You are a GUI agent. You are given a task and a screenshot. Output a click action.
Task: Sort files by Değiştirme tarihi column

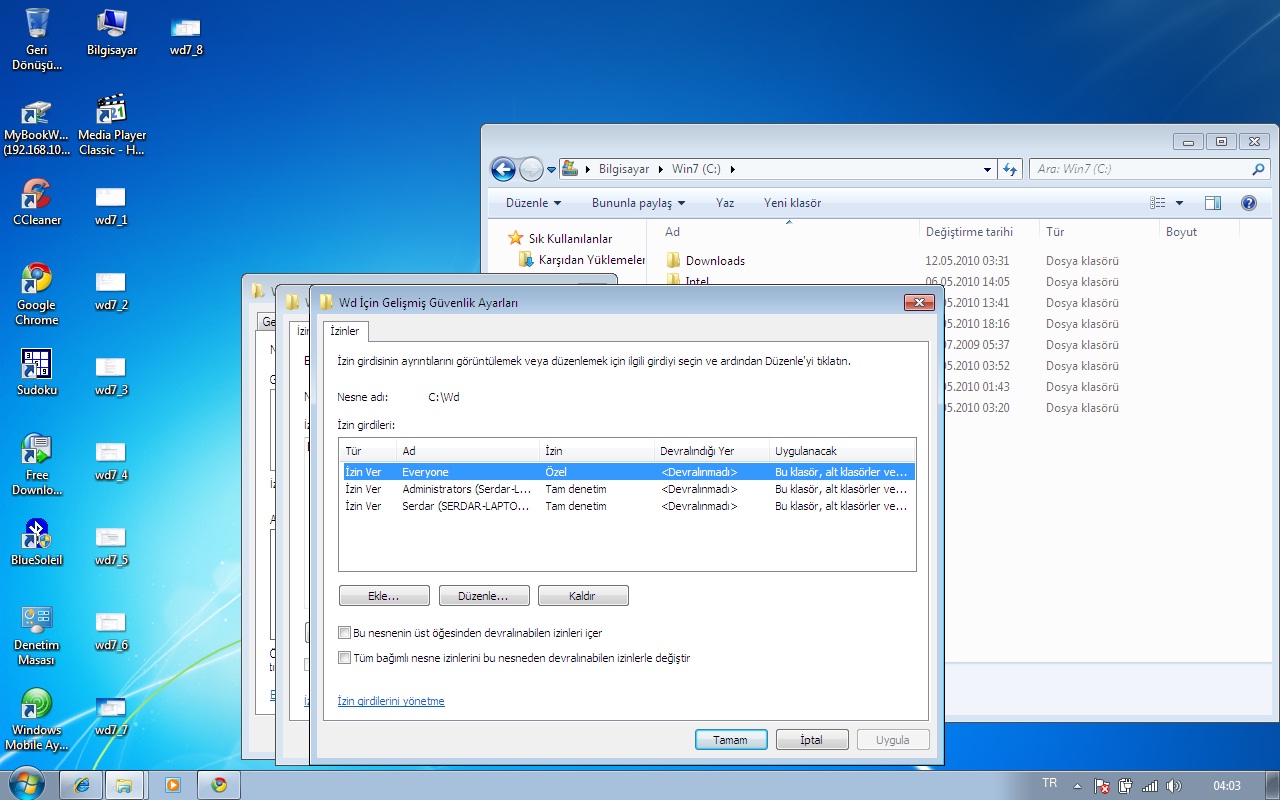pos(979,232)
